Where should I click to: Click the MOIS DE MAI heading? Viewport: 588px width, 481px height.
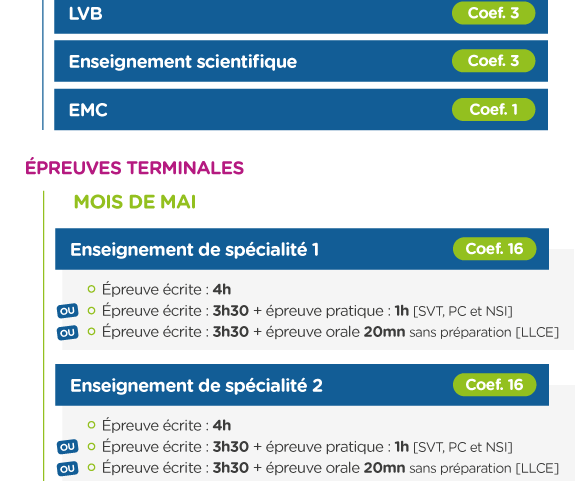coord(135,202)
